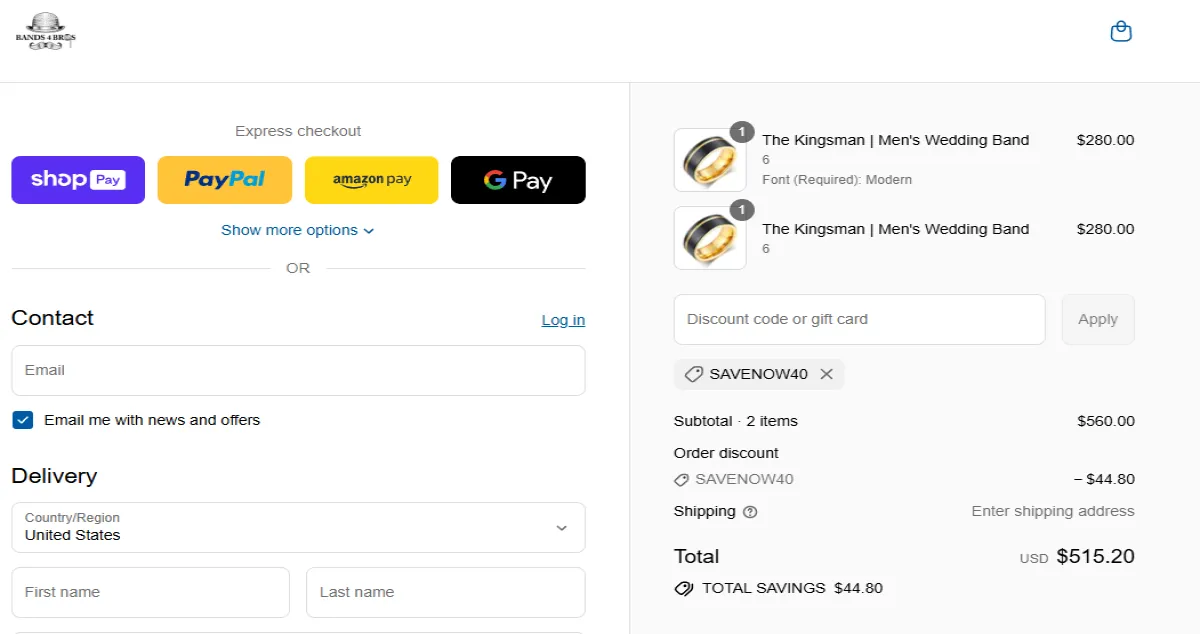The image size is (1200, 634).
Task: Click first Kingsman ring thumbnail with Modern font
Action: 710,160
